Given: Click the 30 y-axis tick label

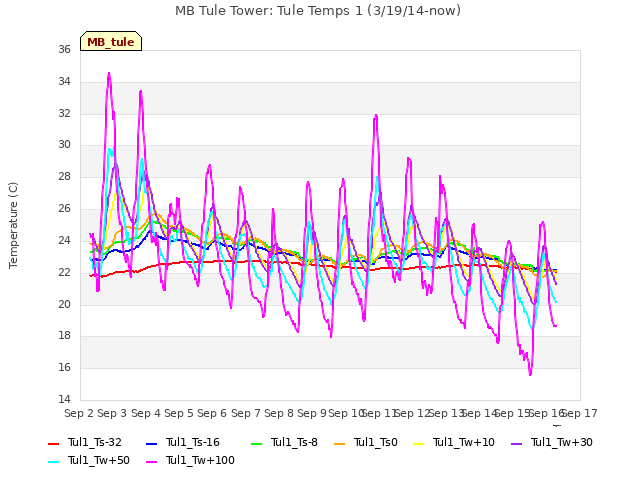Looking at the screenshot, I should (64, 144).
